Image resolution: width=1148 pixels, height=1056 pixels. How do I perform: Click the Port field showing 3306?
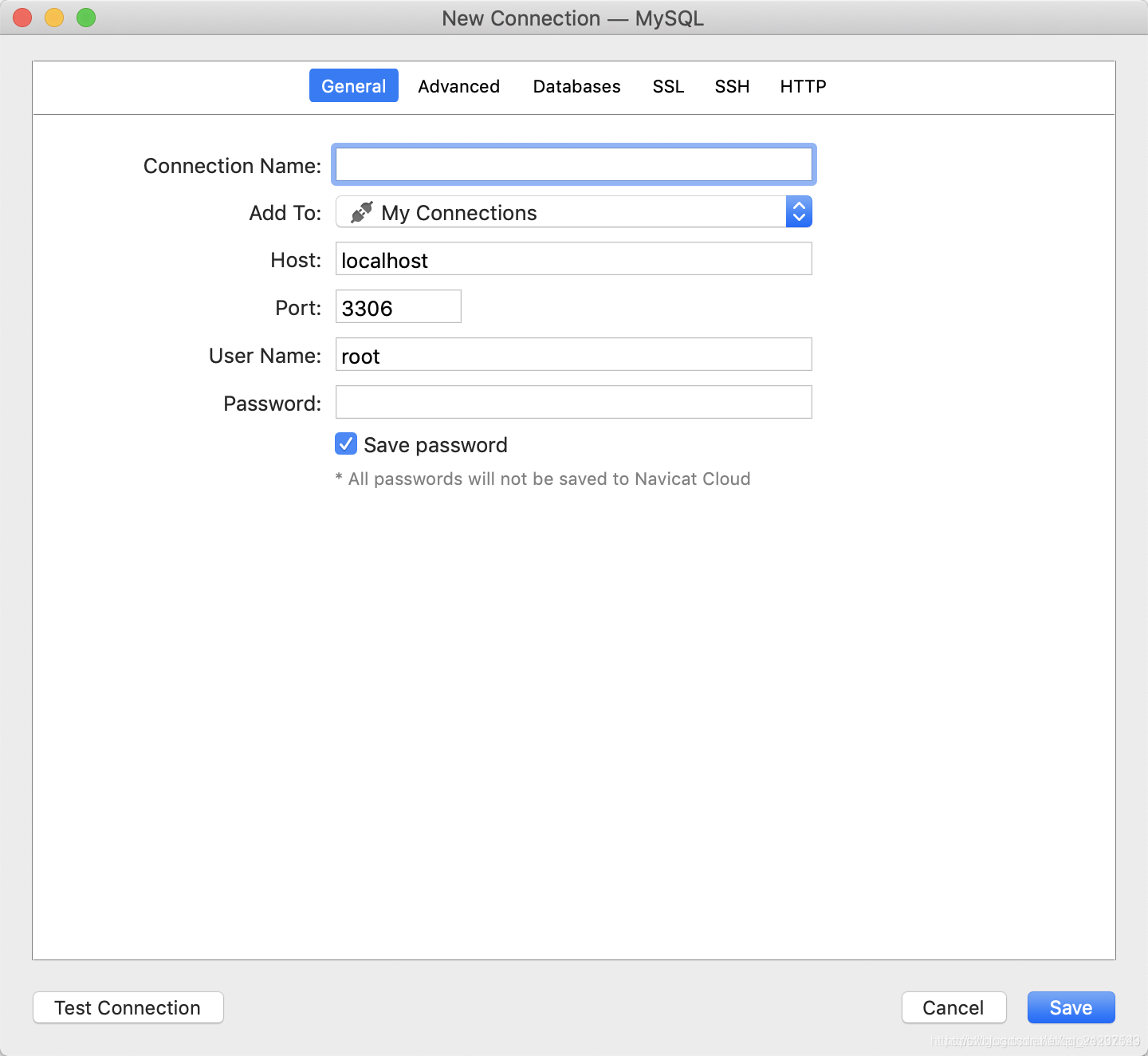[x=399, y=307]
